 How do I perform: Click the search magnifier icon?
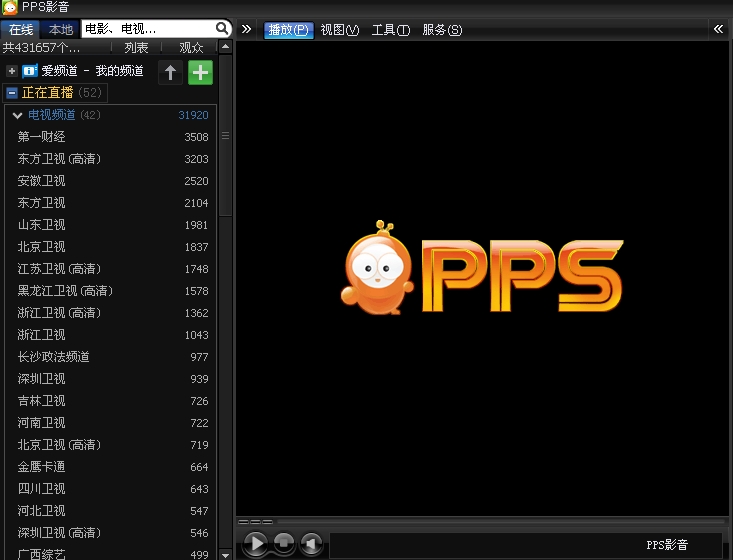[222, 29]
